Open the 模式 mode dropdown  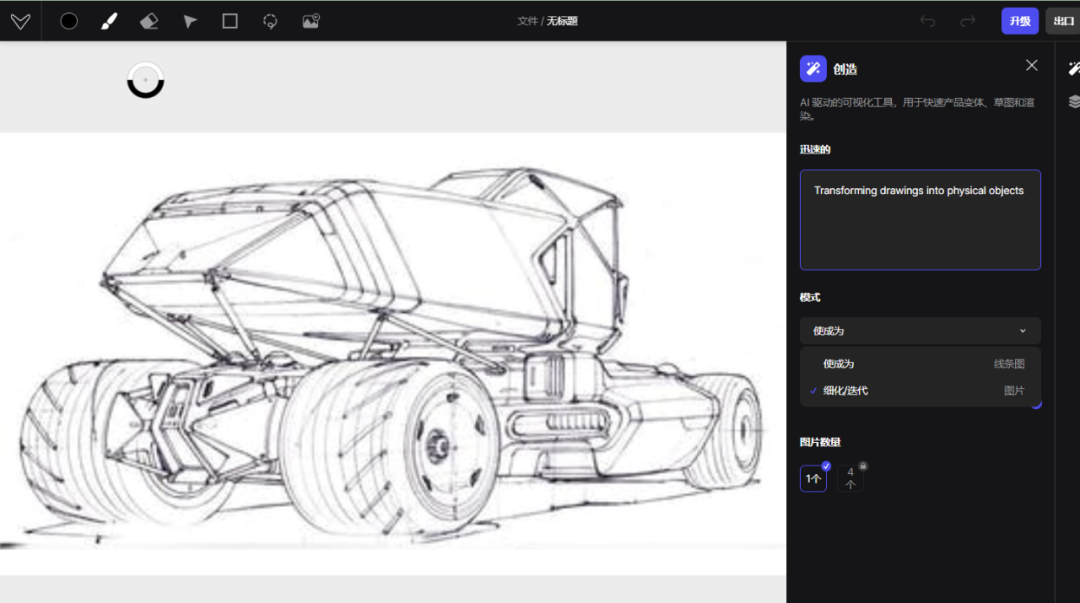pos(920,331)
